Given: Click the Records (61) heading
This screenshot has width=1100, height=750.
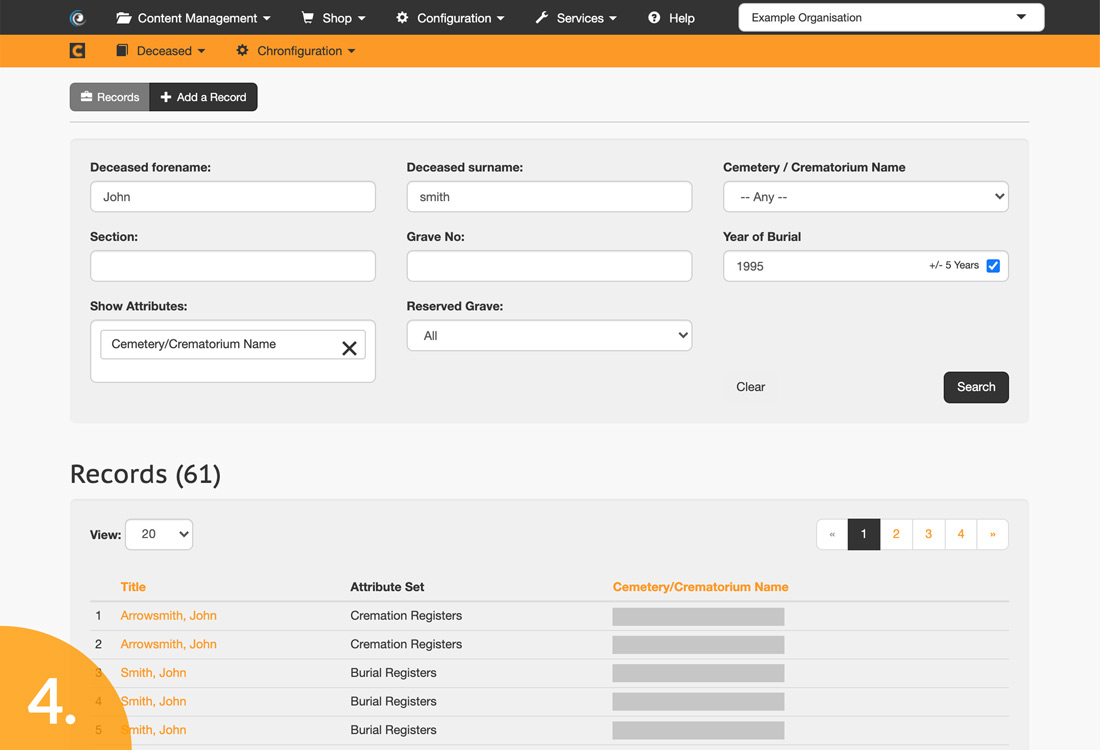Looking at the screenshot, I should (x=145, y=475).
